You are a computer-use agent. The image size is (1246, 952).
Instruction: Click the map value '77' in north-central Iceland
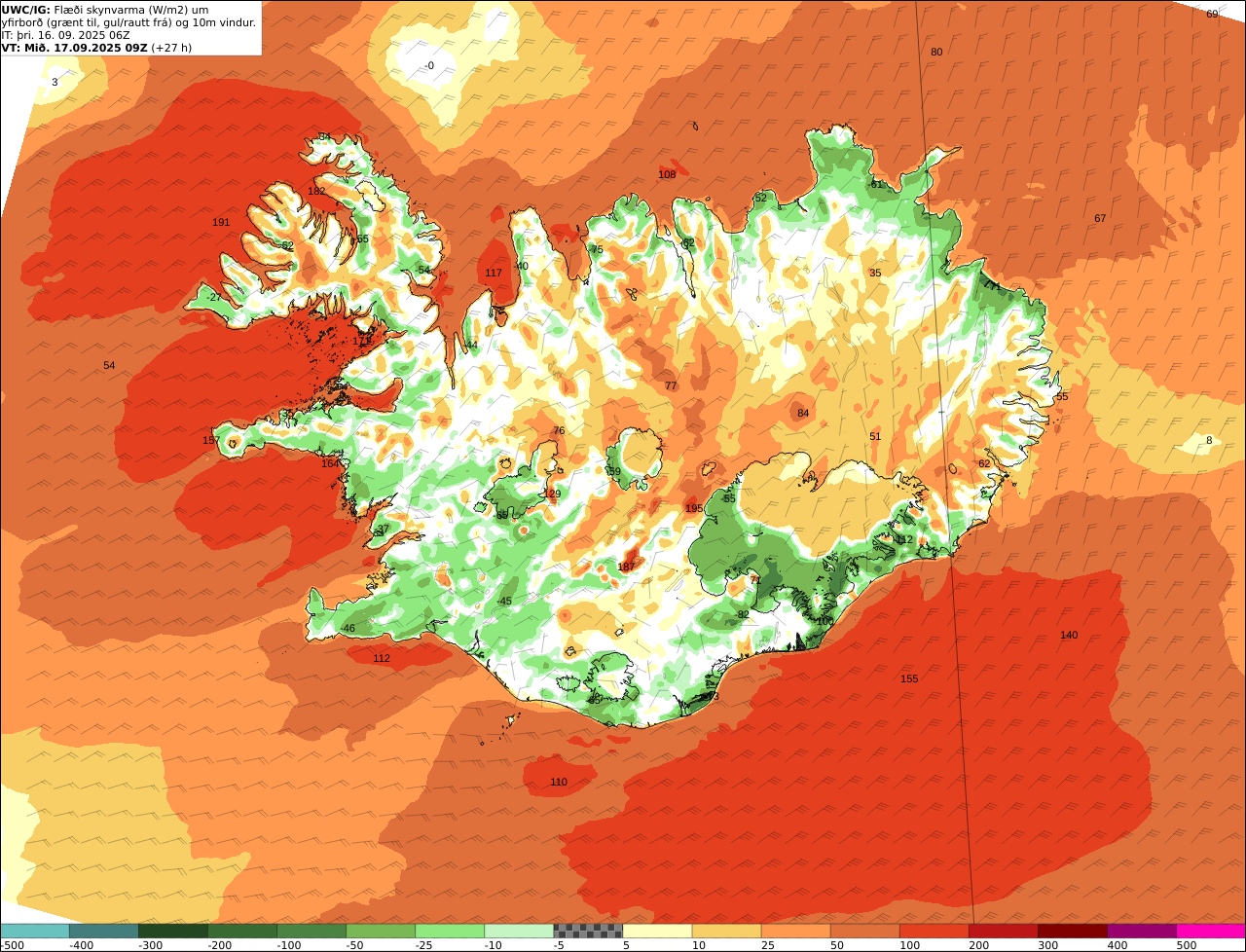tap(671, 386)
